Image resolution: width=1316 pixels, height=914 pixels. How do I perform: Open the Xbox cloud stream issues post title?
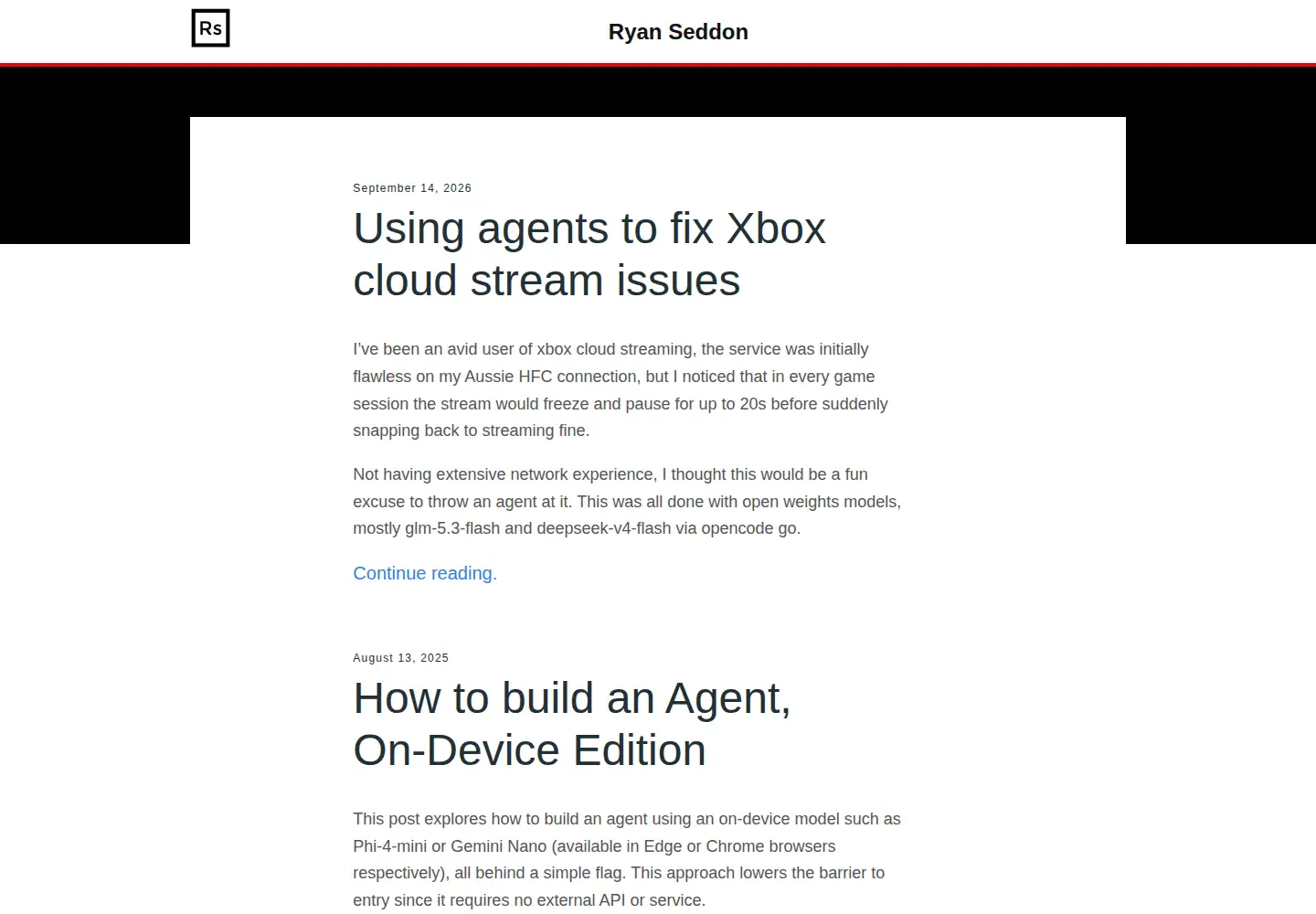pos(589,254)
